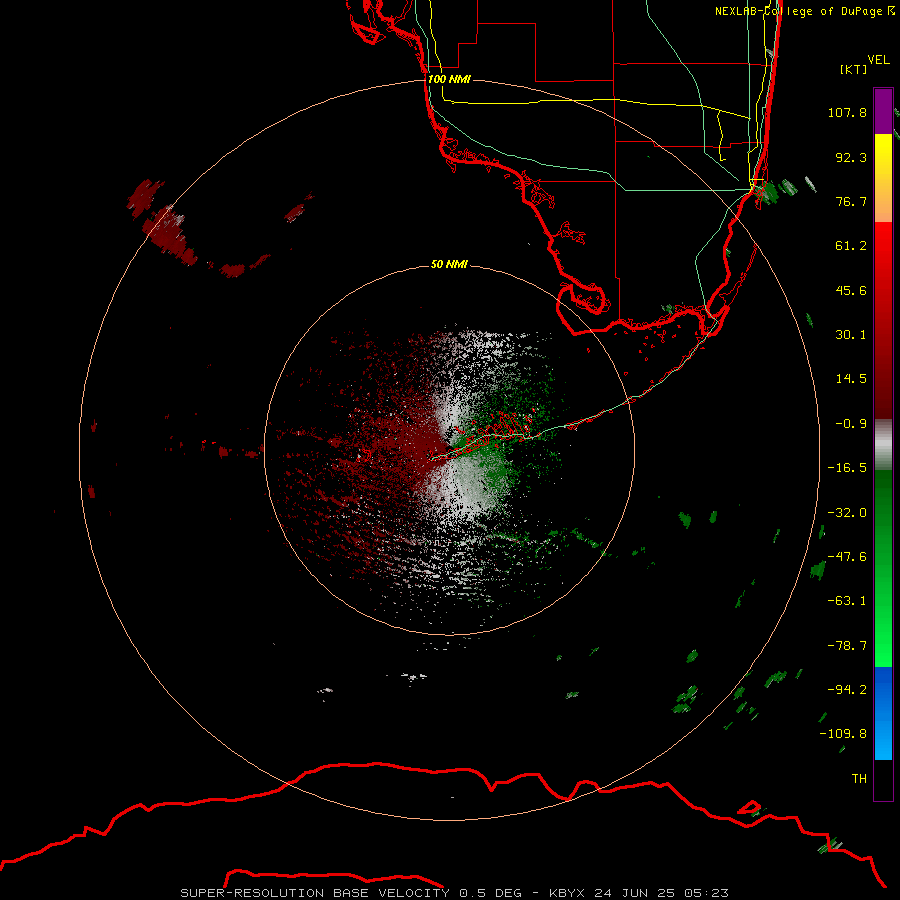Click the 100 NMI range ring label

[x=449, y=79]
